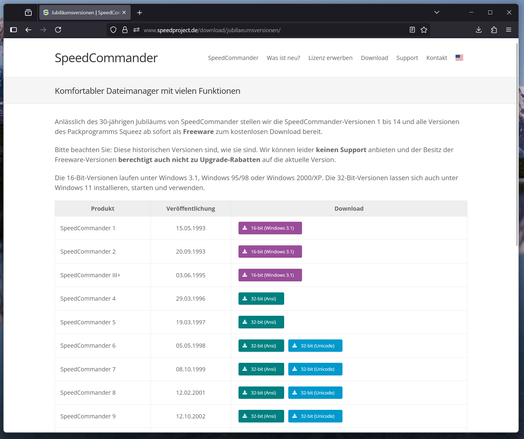This screenshot has height=439, width=524.
Task: Open the Support navigation item
Action: click(x=407, y=58)
